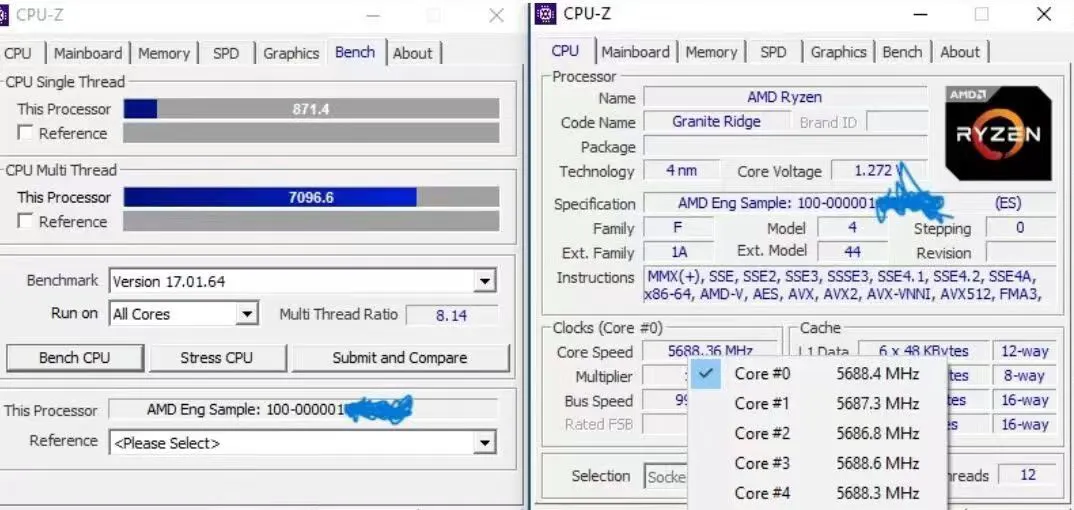Expand the Run on All Cores dropdown
Screen dimensions: 1074x510
pyautogui.click(x=247, y=314)
